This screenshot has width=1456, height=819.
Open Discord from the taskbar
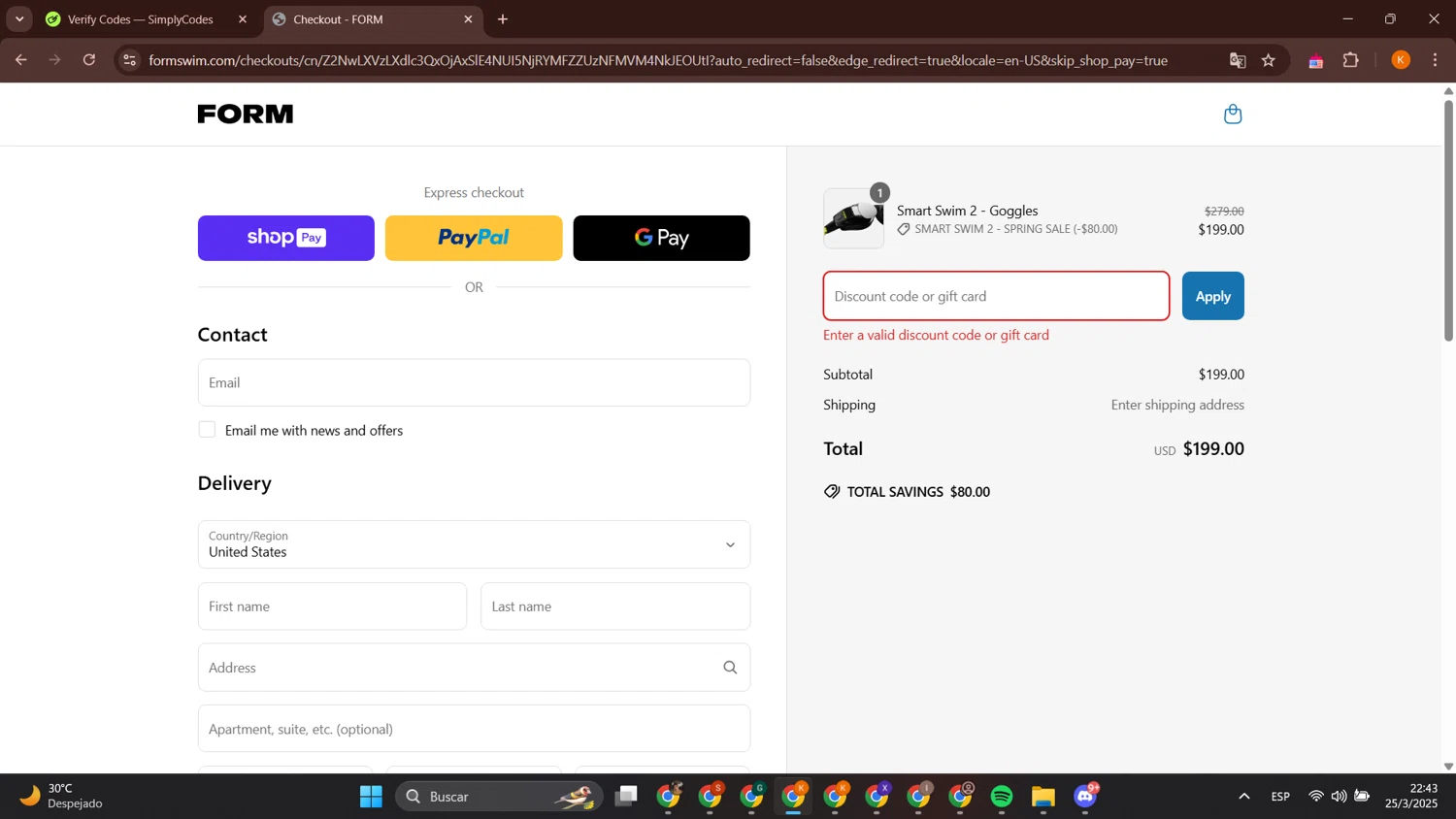(1086, 797)
